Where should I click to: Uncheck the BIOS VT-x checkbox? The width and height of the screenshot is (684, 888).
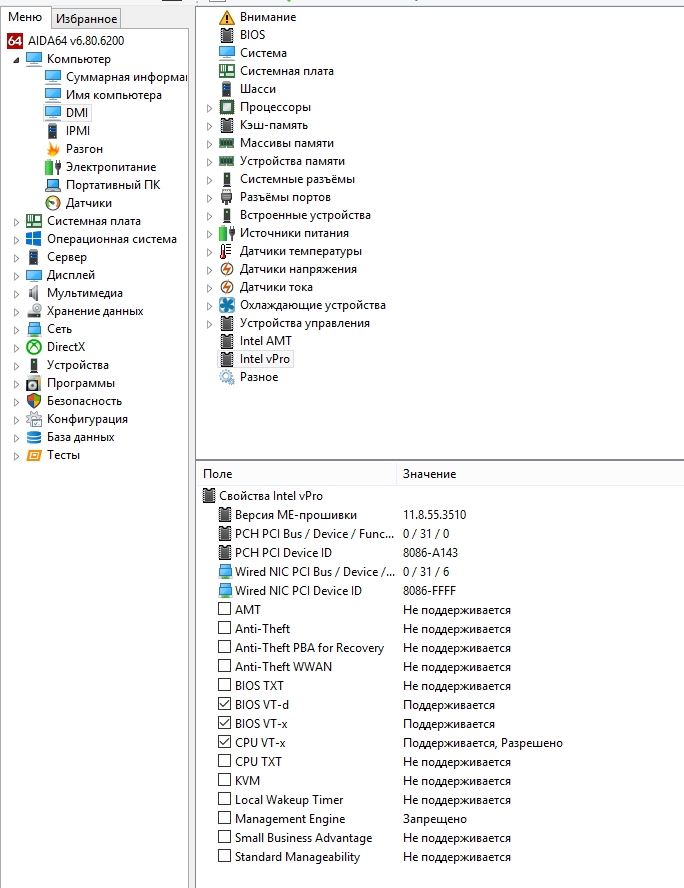224,723
